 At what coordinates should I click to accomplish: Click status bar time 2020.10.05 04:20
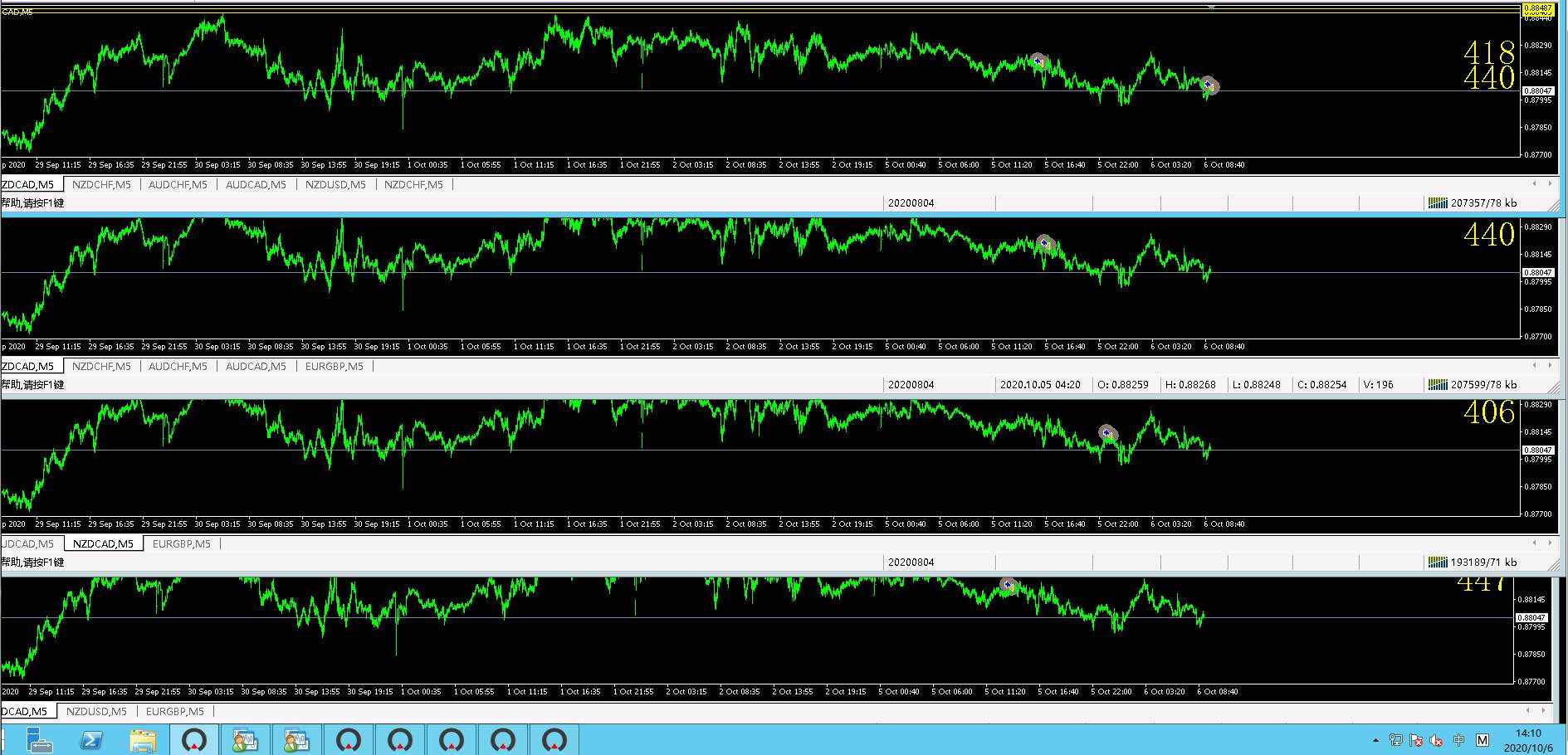(x=1040, y=384)
